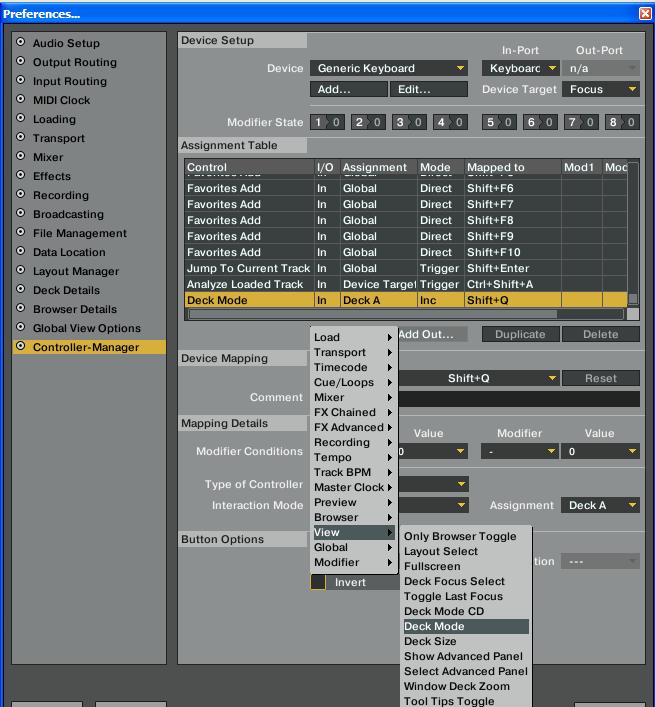Click the Add Out... button
This screenshot has width=655, height=707.
pos(432,334)
